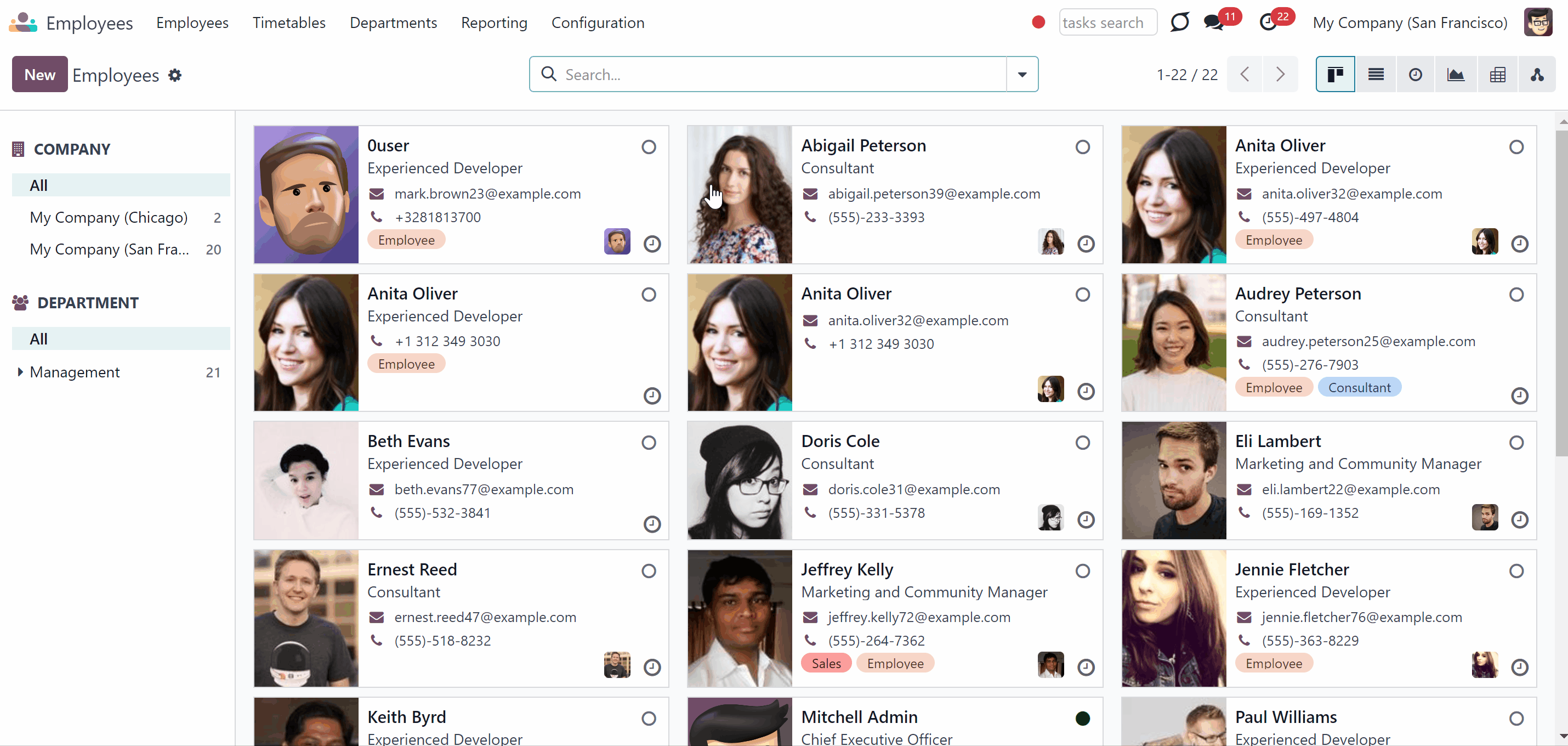
Task: Click Jeffrey Kelly's Sales tag
Action: (x=826, y=663)
